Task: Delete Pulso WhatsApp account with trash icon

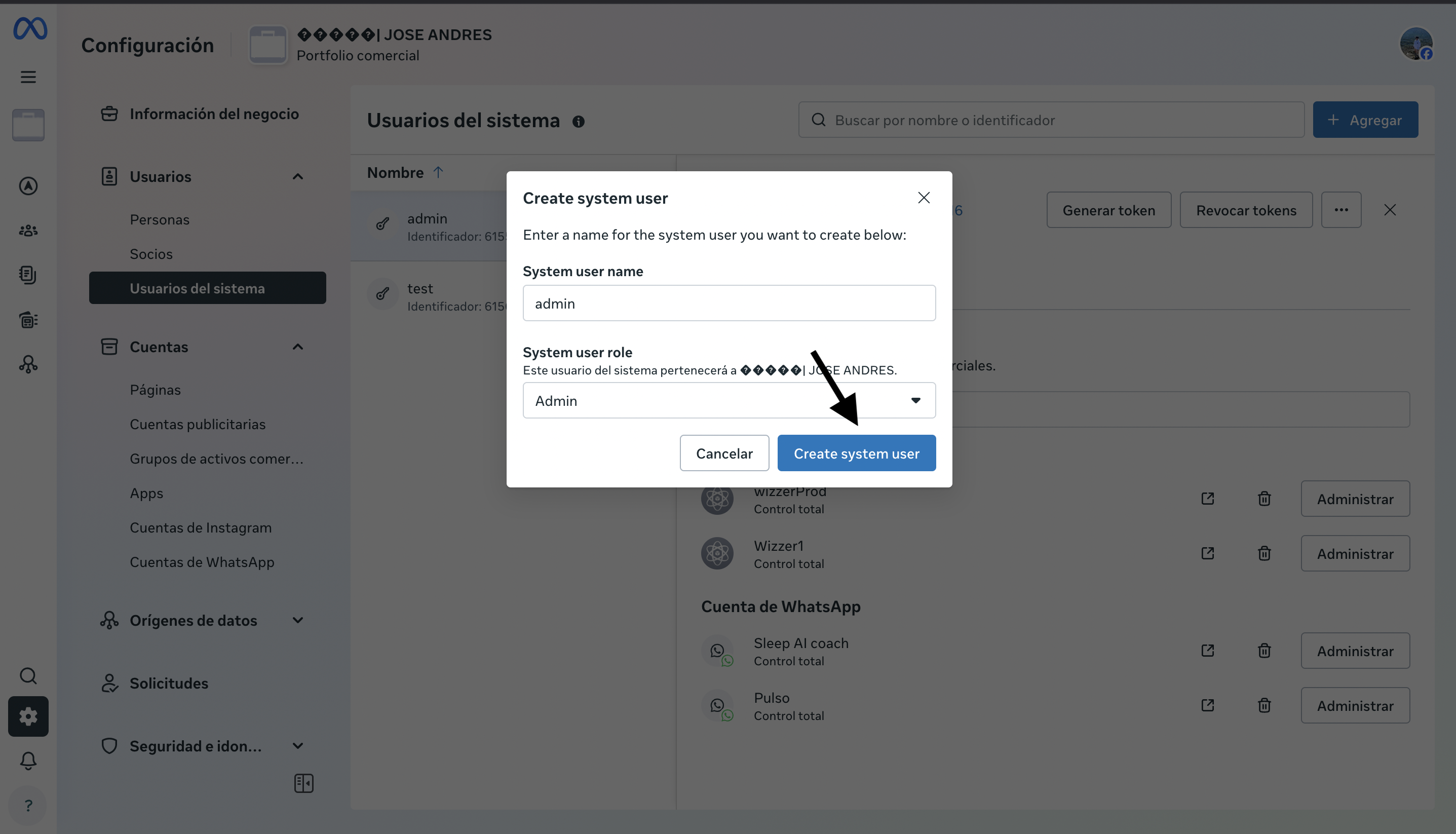Action: tap(1264, 705)
